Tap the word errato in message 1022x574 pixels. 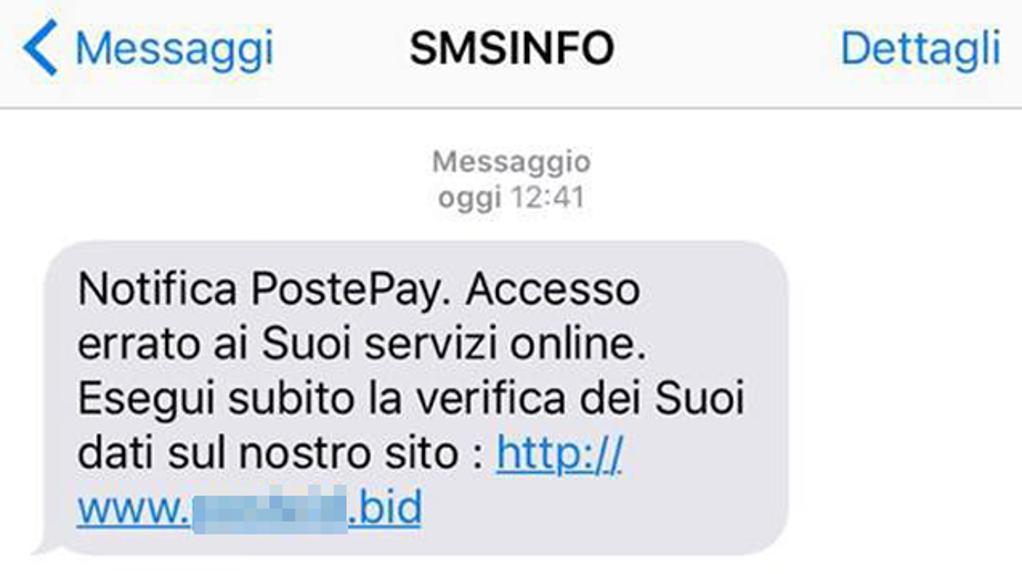pos(139,345)
